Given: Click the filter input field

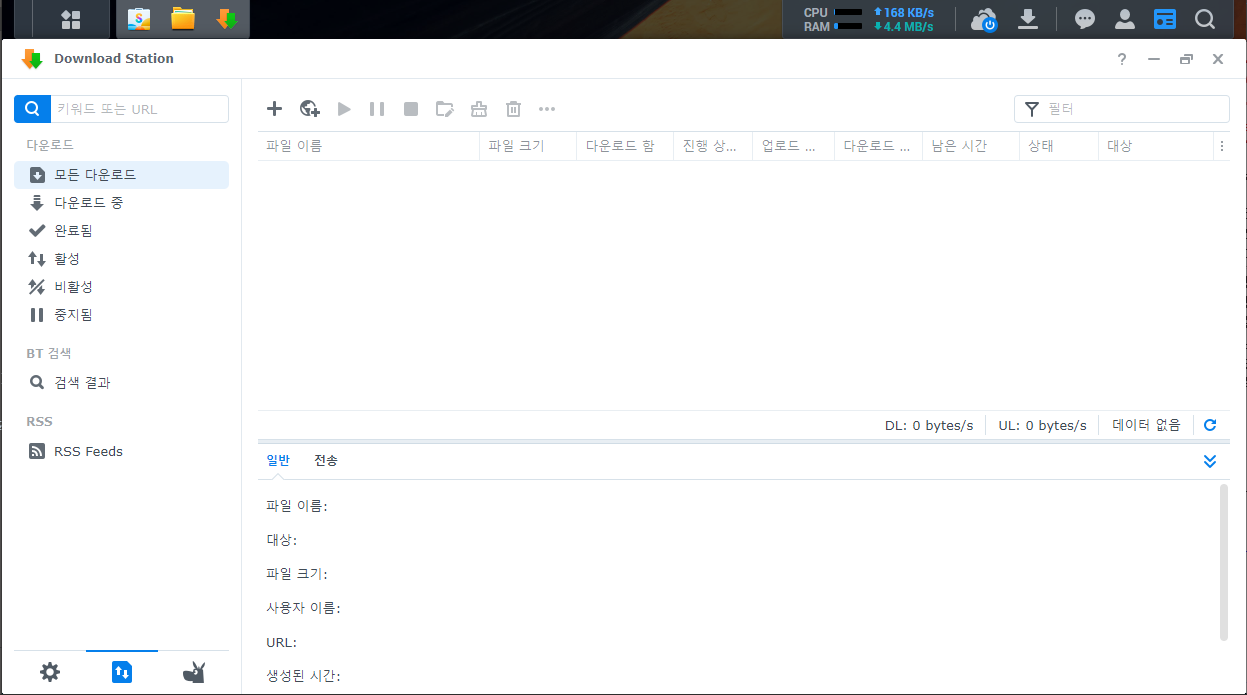Looking at the screenshot, I should click(1122, 109).
